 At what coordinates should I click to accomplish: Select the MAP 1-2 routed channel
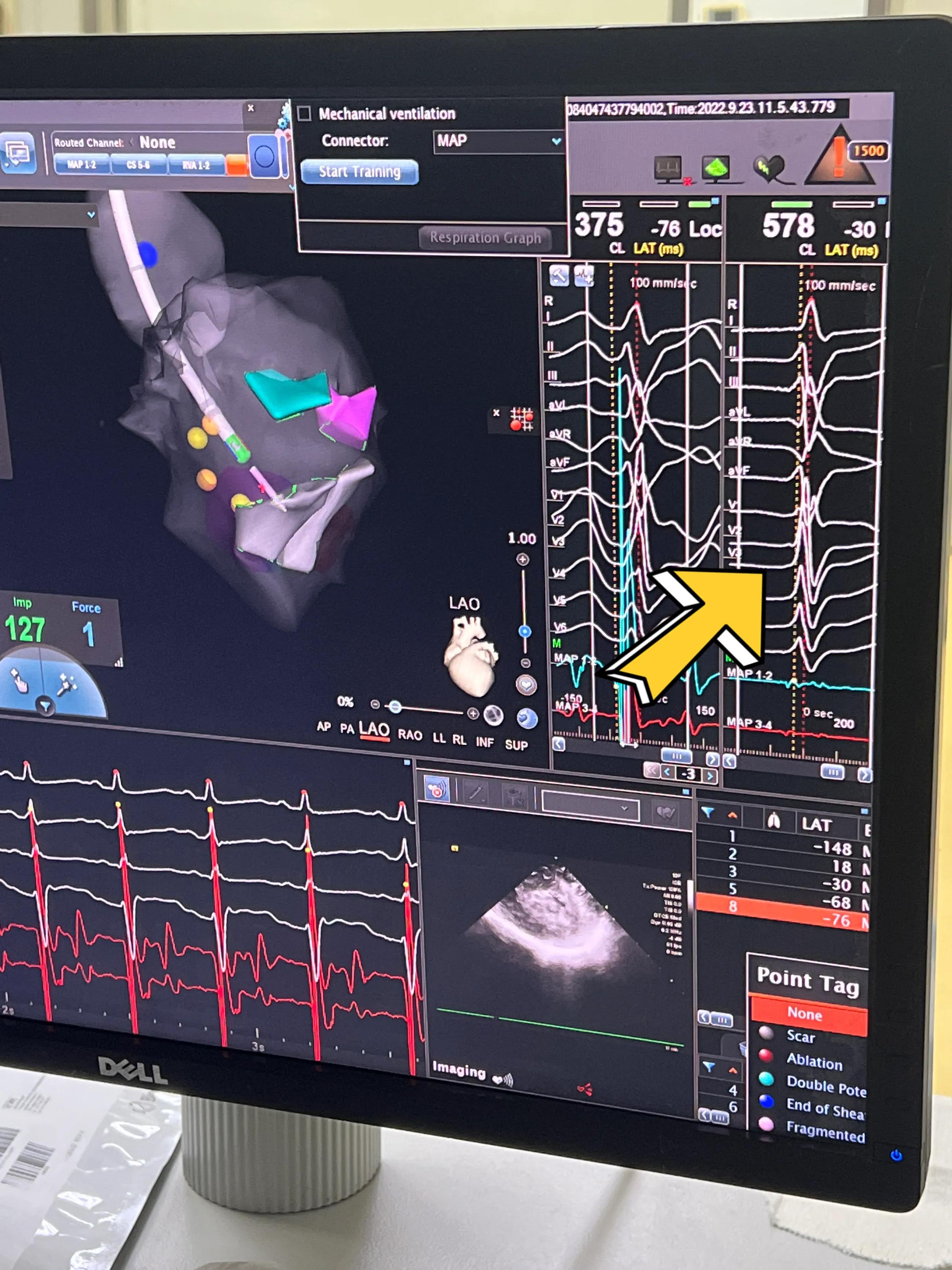[81, 165]
